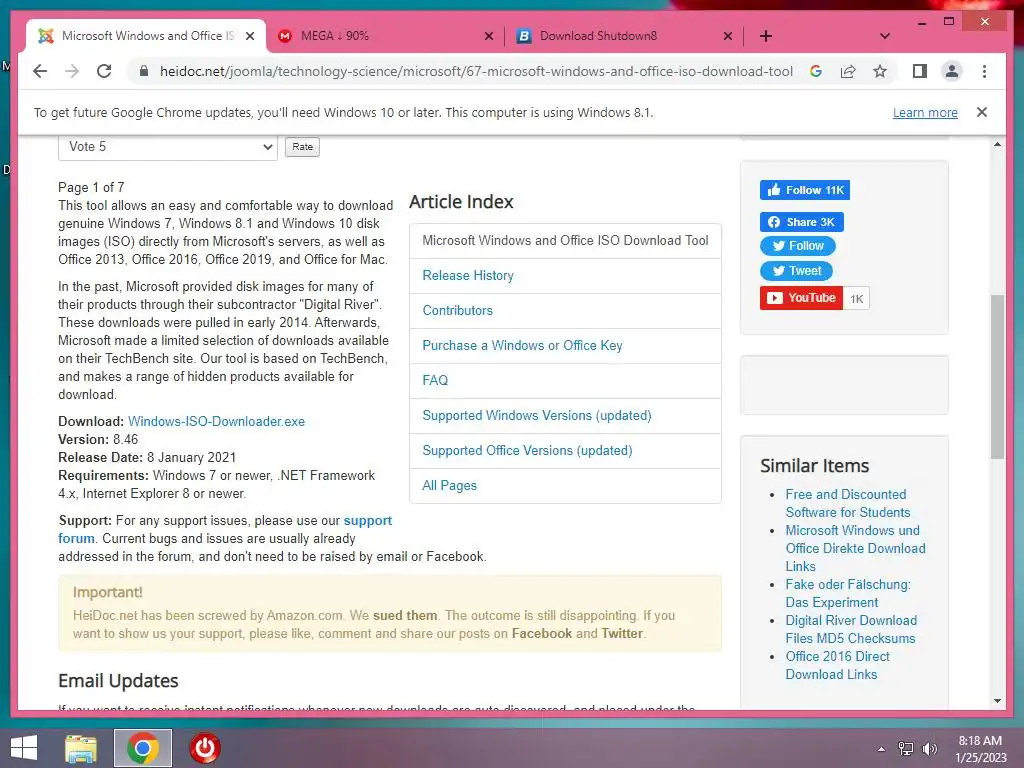Screen dimensions: 1024x768
Task: Open the Vote 5 rating dropdown
Action: [168, 146]
